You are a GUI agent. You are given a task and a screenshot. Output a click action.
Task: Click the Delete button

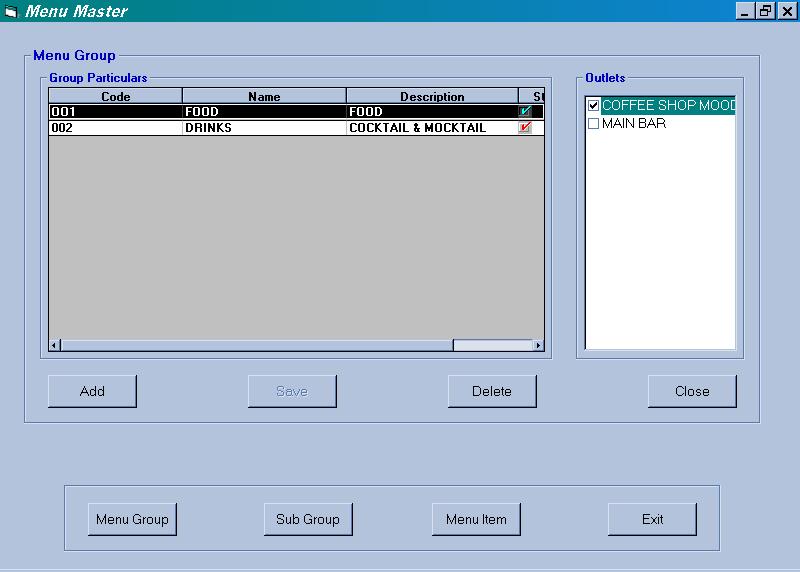[x=492, y=391]
